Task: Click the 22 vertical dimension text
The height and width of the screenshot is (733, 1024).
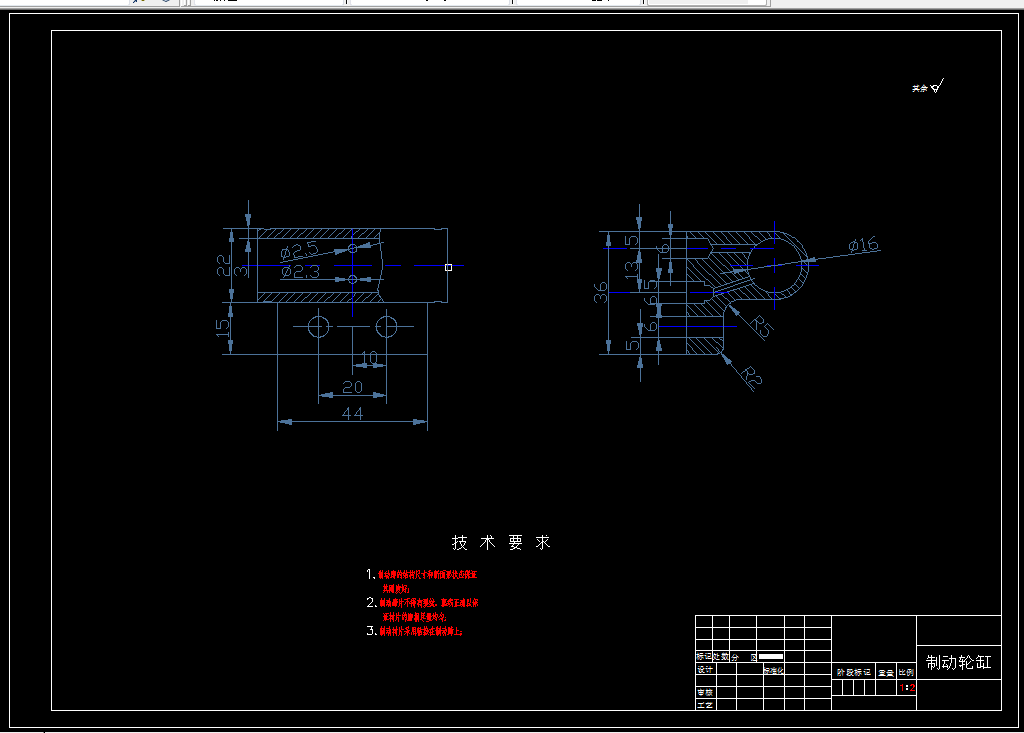Action: click(x=224, y=265)
